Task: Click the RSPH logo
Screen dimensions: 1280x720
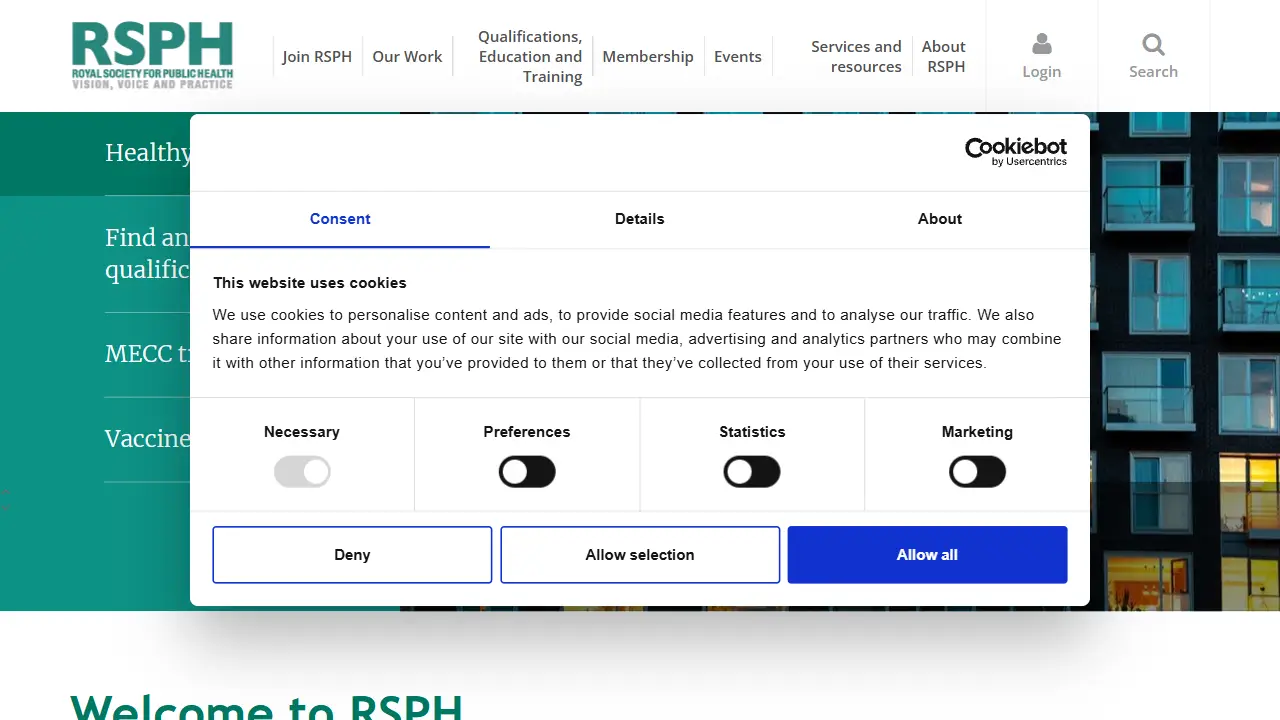Action: point(152,56)
